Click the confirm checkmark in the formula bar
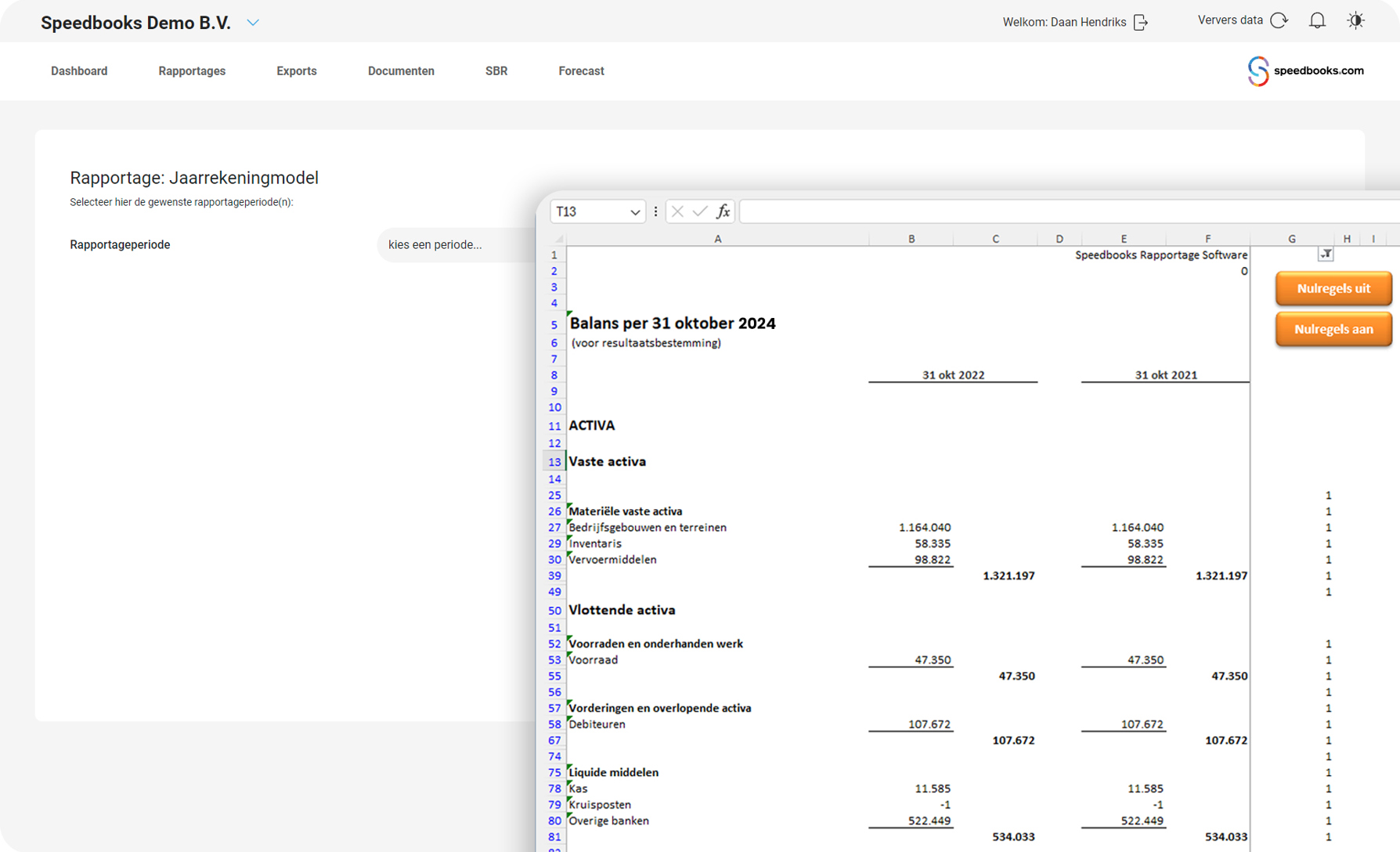The height and width of the screenshot is (852, 1400). (700, 211)
